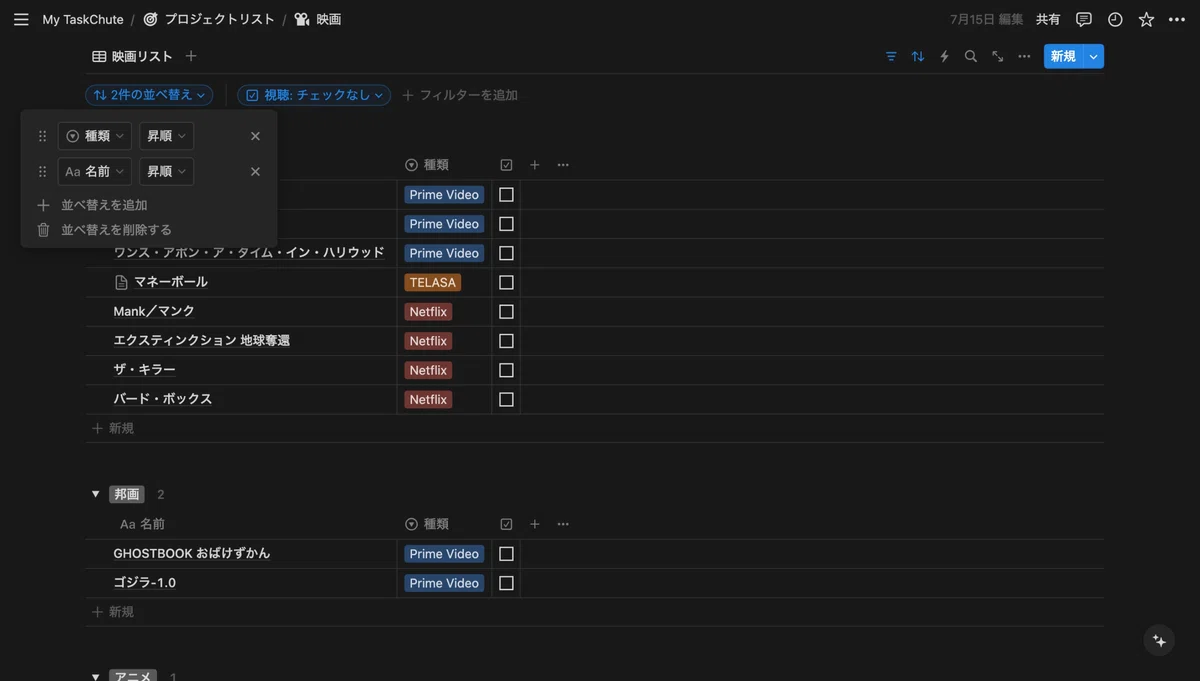Check the box for ゴジラ-1.0 row
Viewport: 1200px width, 681px height.
506,583
